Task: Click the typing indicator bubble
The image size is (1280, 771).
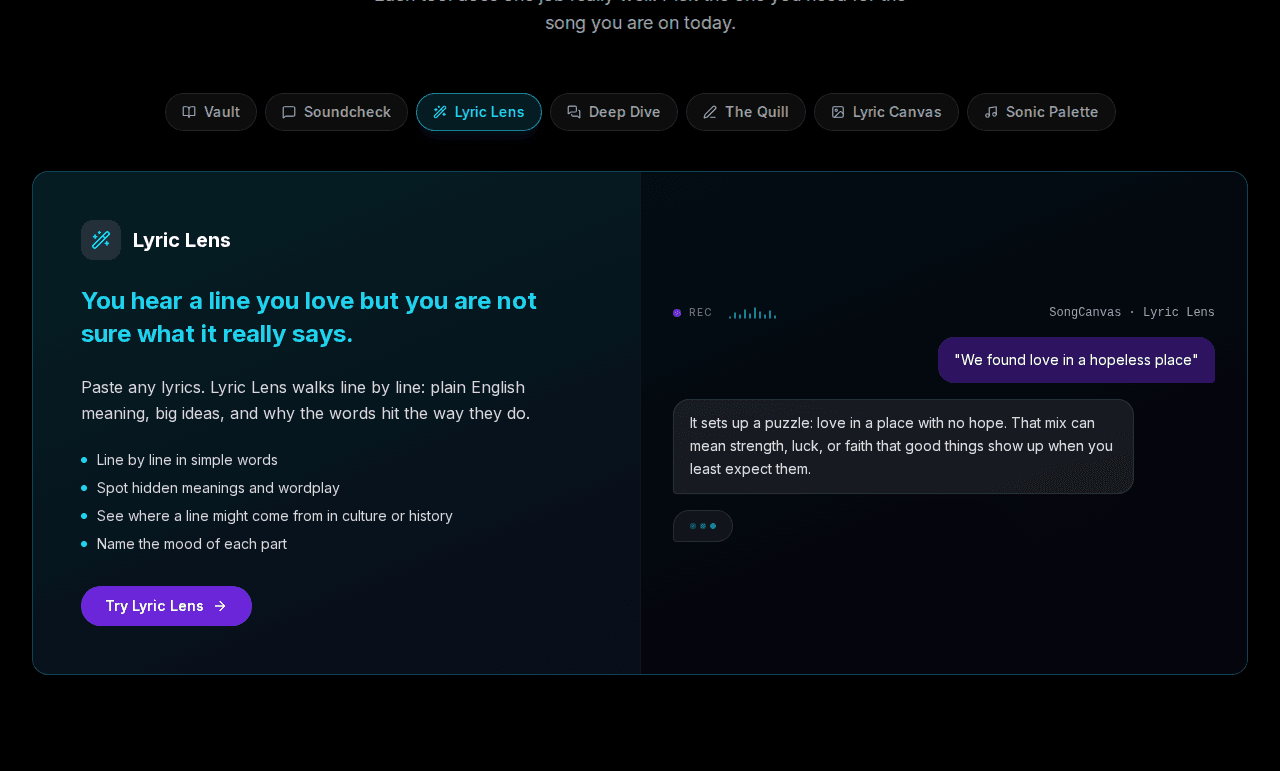Action: click(703, 526)
